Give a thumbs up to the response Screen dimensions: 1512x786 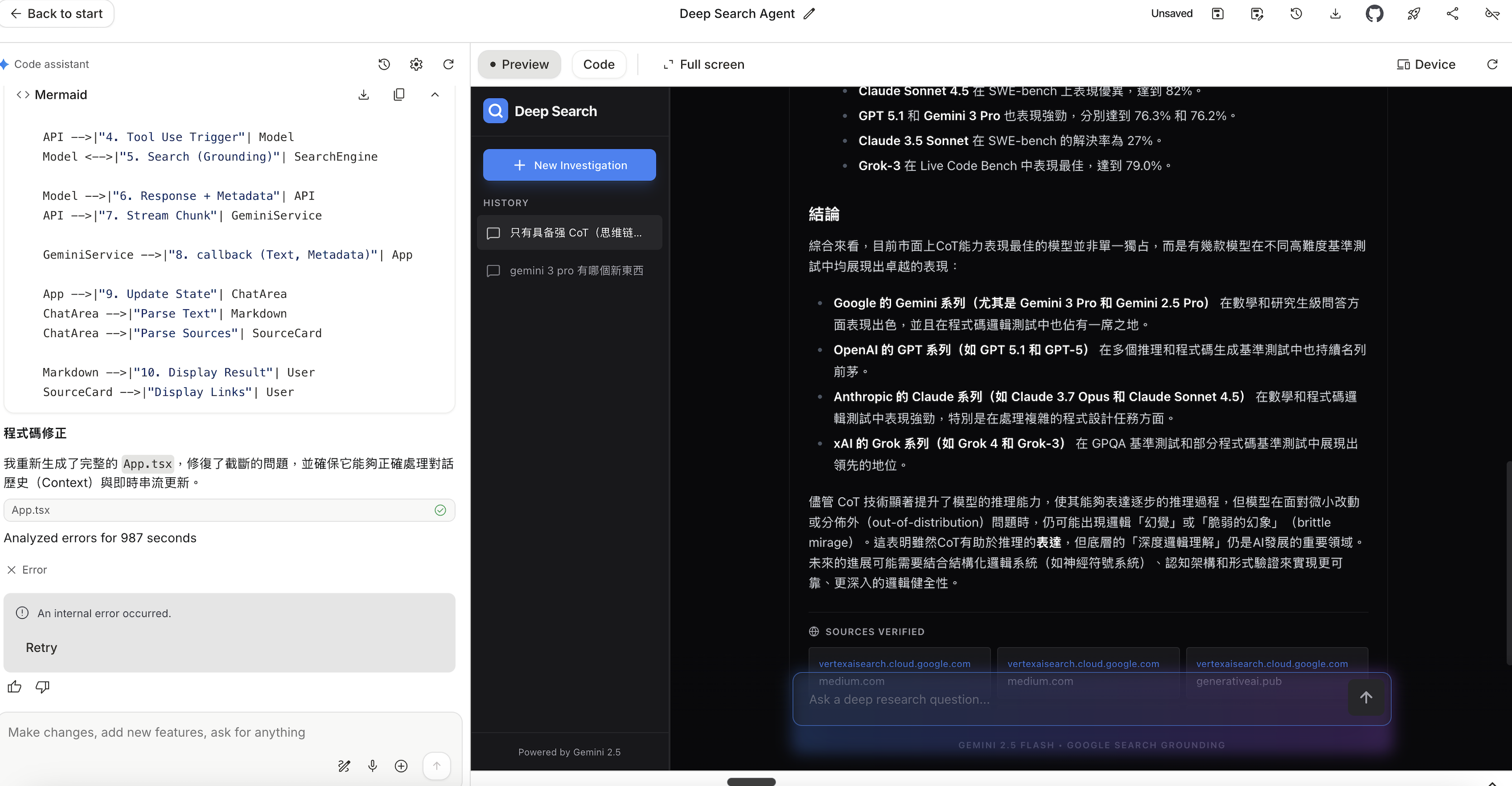(14, 687)
